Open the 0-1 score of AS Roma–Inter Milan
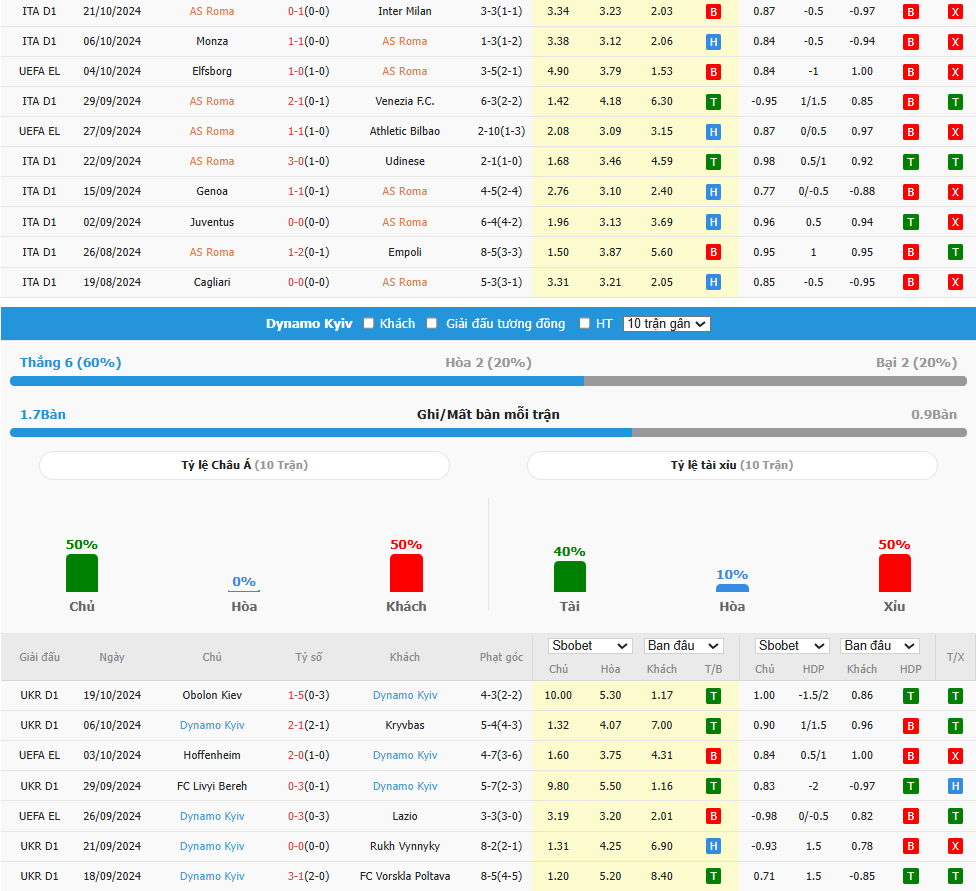 pos(296,11)
